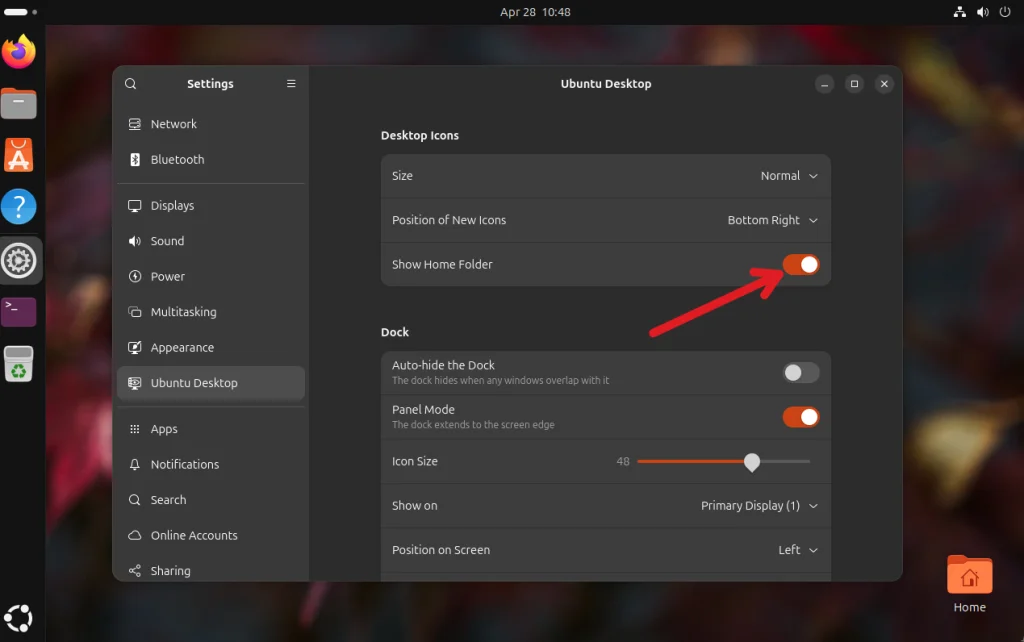Open the Home folder desktop icon
This screenshot has width=1024, height=642.
[969, 584]
